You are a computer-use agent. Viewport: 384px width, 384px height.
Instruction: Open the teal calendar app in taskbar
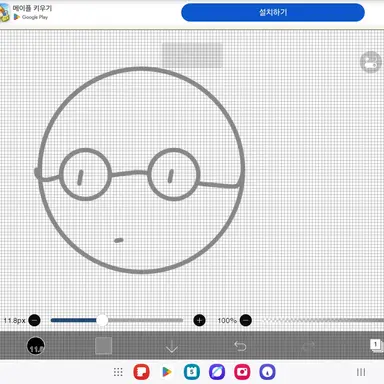(192, 372)
